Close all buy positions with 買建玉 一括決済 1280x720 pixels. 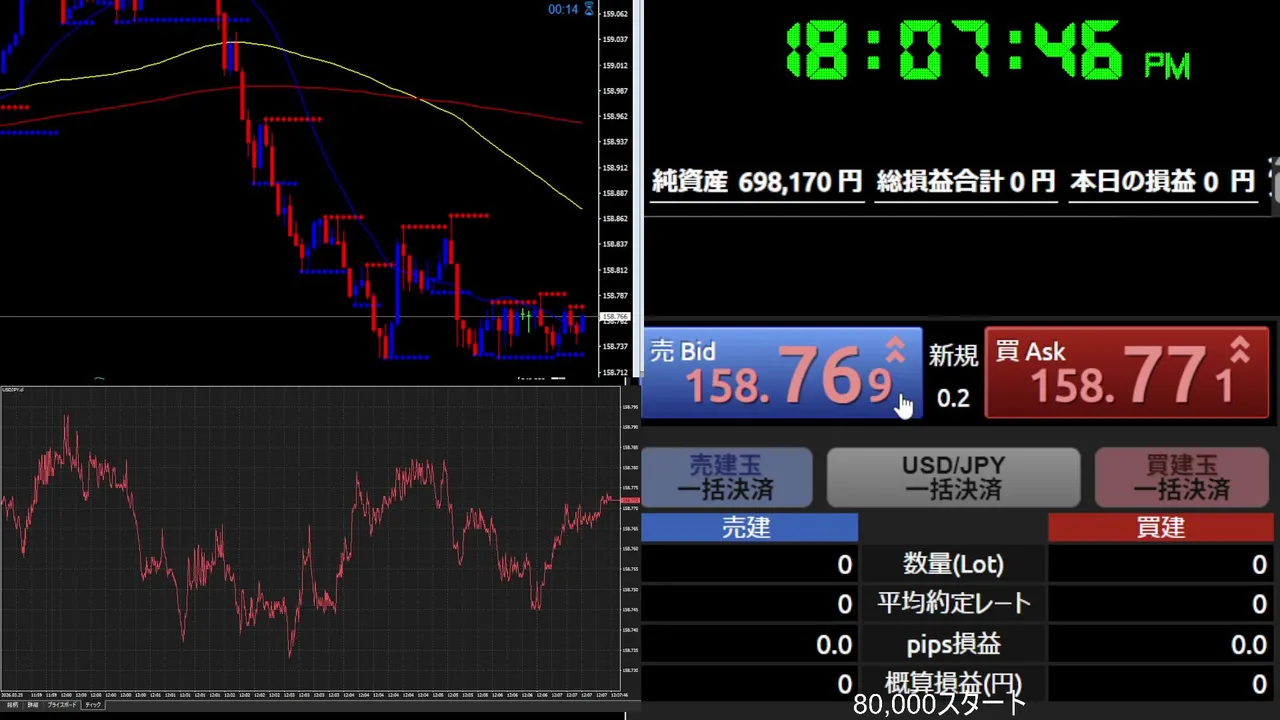coord(1181,478)
